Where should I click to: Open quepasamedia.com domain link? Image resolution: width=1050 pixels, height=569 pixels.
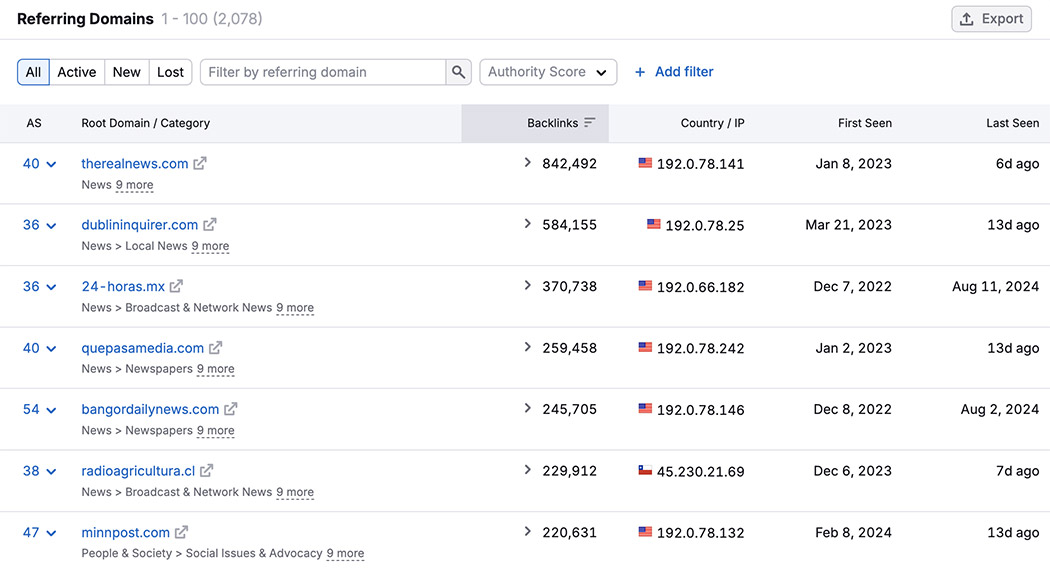(x=143, y=348)
